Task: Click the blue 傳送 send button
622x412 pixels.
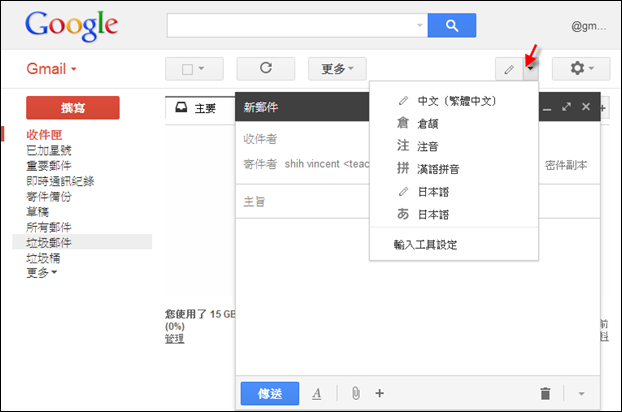Action: point(270,393)
